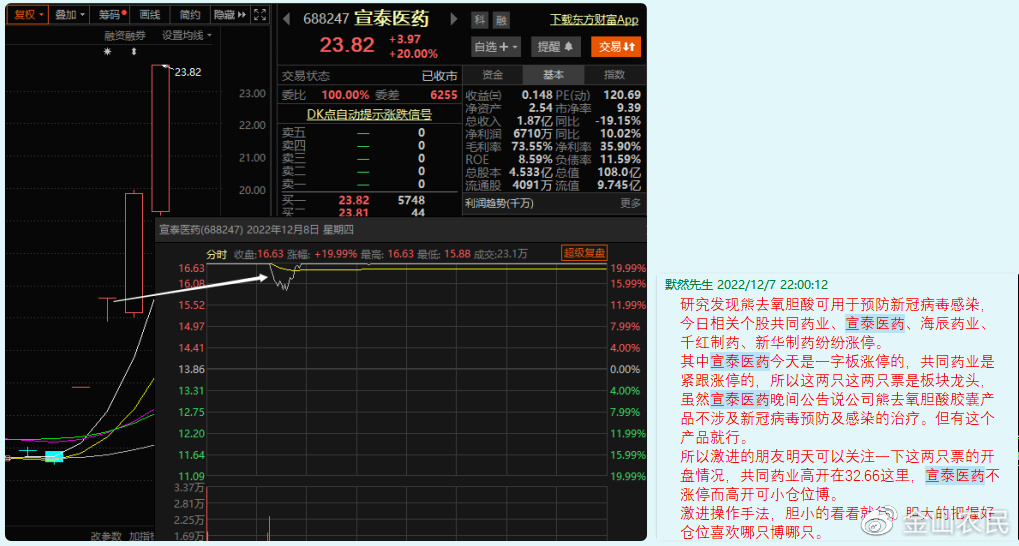Click the PE(动) value 120.69

coord(622,95)
